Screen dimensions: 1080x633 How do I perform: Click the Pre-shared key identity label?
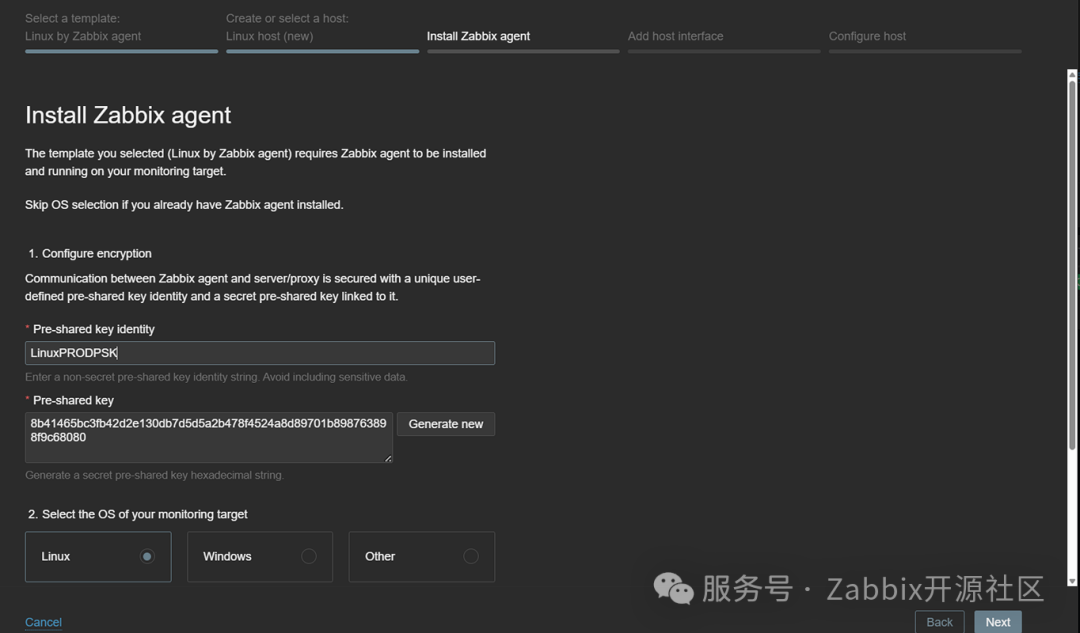point(94,329)
